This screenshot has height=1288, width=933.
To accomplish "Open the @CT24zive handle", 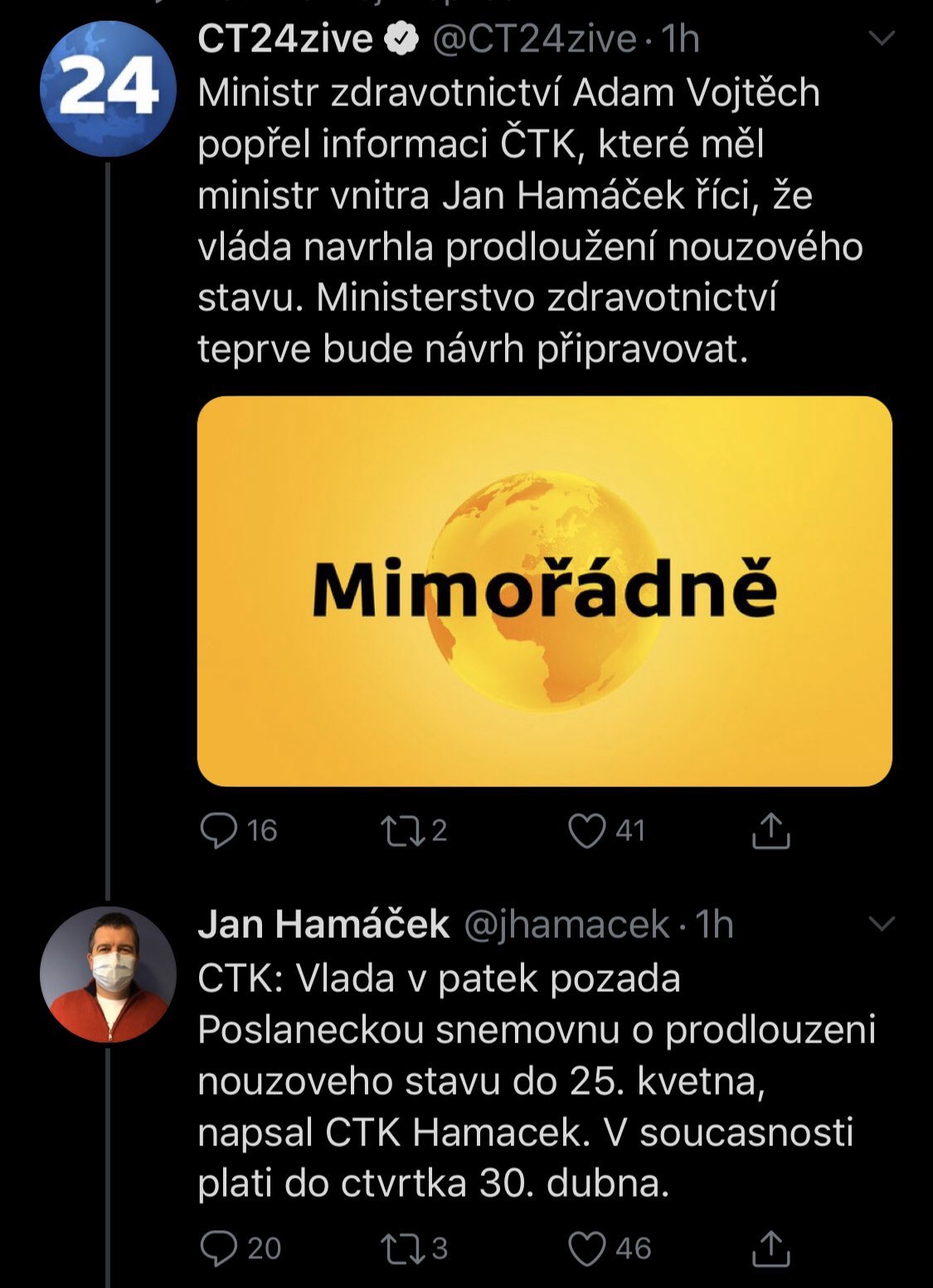I will (x=534, y=39).
